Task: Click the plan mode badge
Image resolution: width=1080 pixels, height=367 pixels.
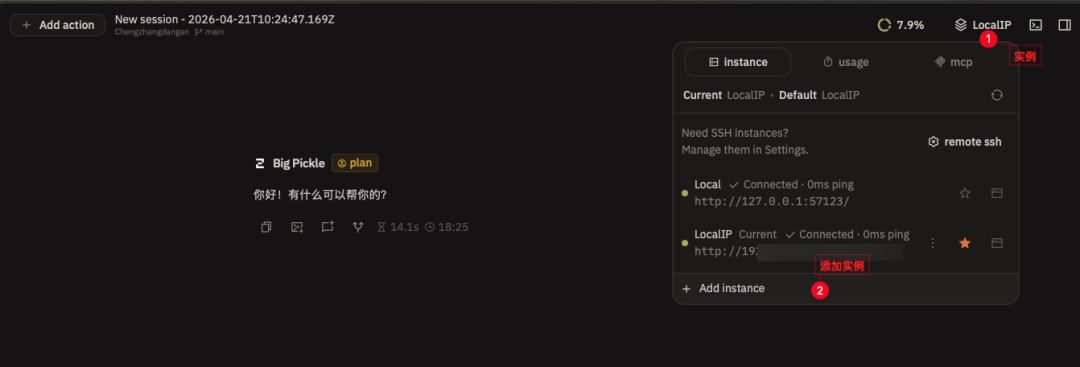Action: 355,163
